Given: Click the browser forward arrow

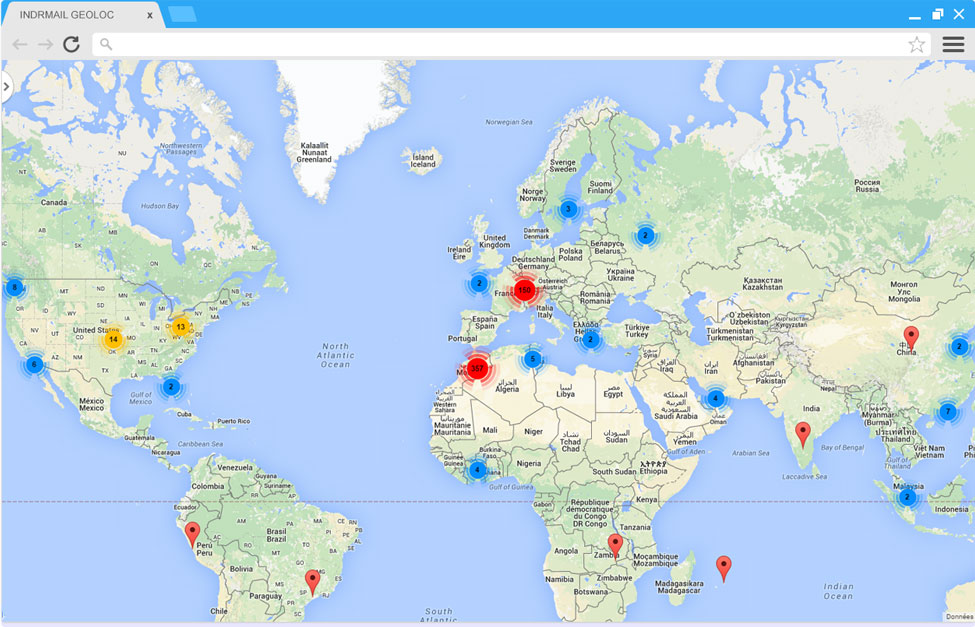Looking at the screenshot, I should pos(45,44).
